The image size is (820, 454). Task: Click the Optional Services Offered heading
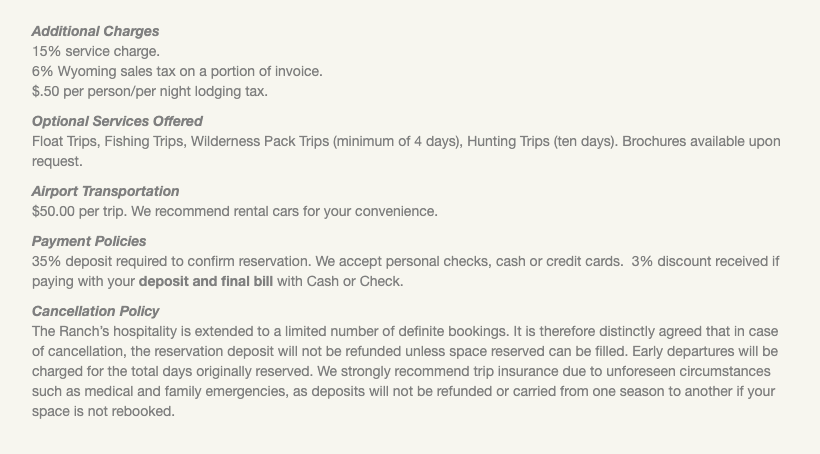click(117, 121)
